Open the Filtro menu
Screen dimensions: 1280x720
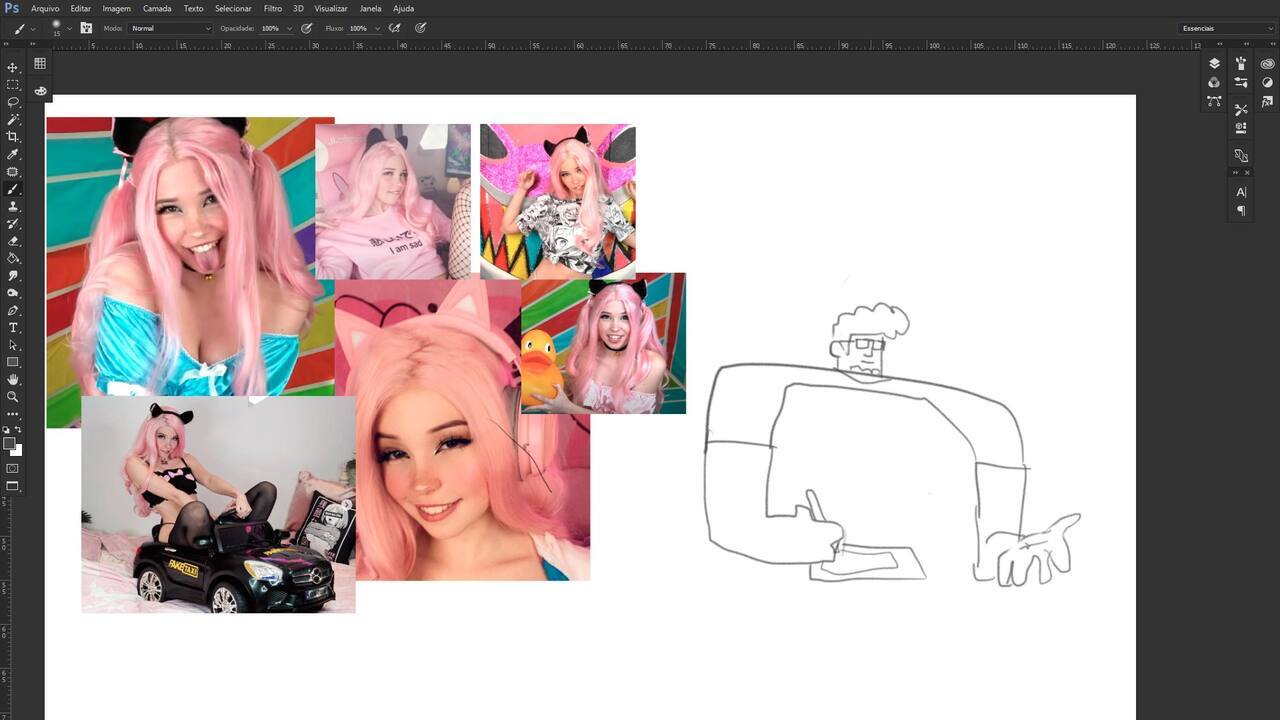click(x=272, y=8)
